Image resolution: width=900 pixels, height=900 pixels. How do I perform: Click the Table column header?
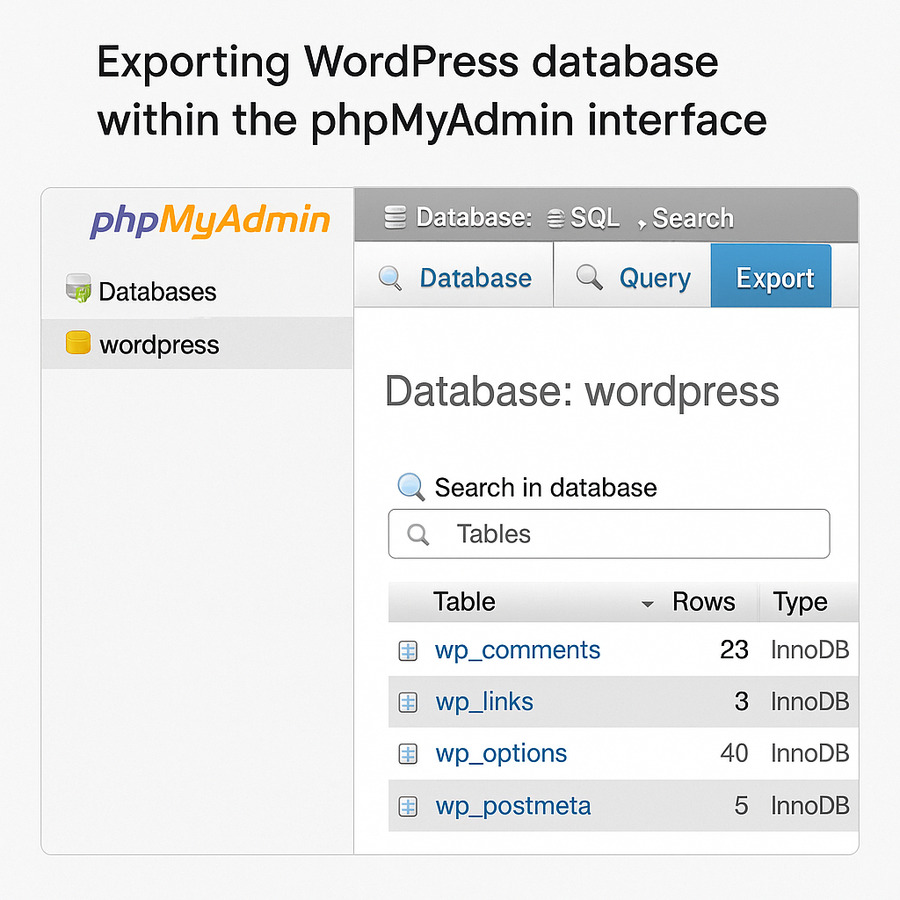464,602
